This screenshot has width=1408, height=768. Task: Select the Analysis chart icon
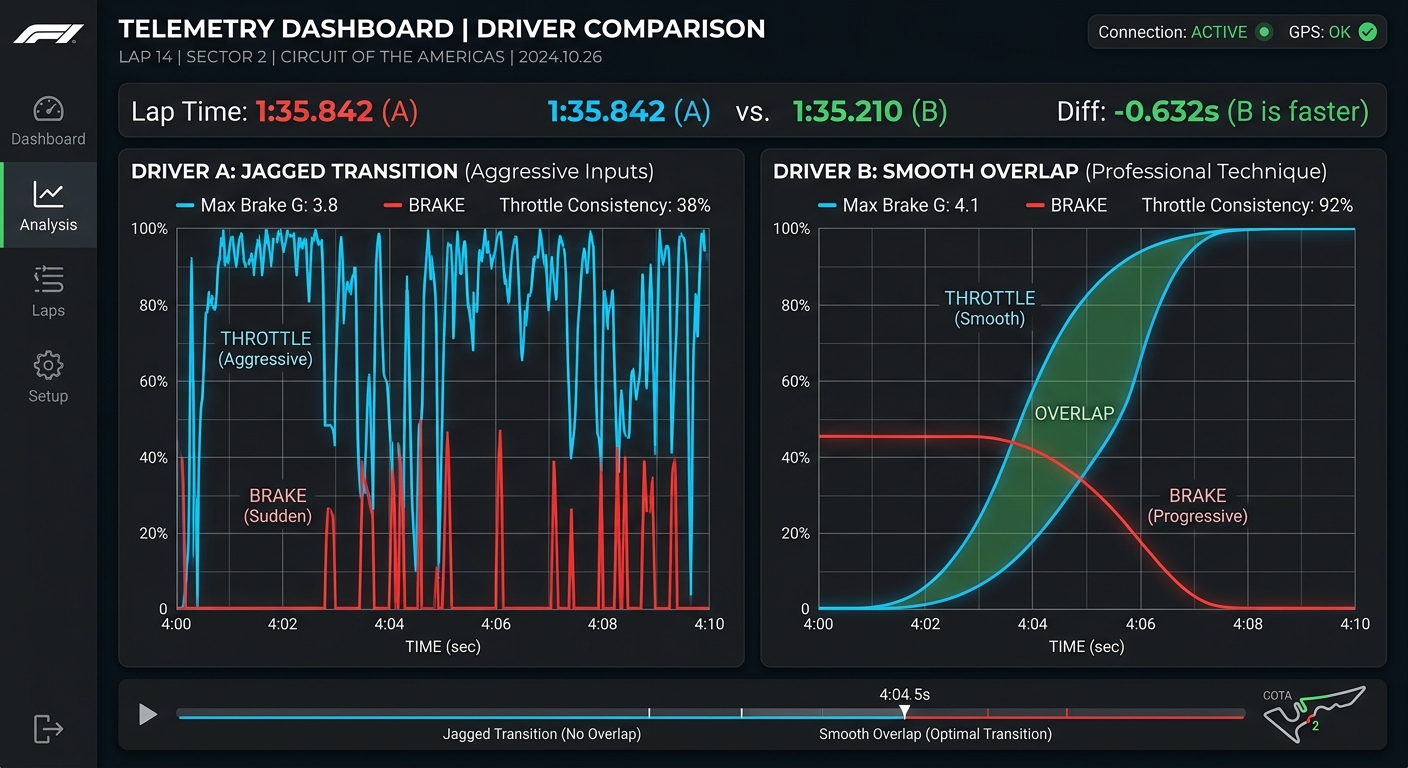[x=48, y=194]
